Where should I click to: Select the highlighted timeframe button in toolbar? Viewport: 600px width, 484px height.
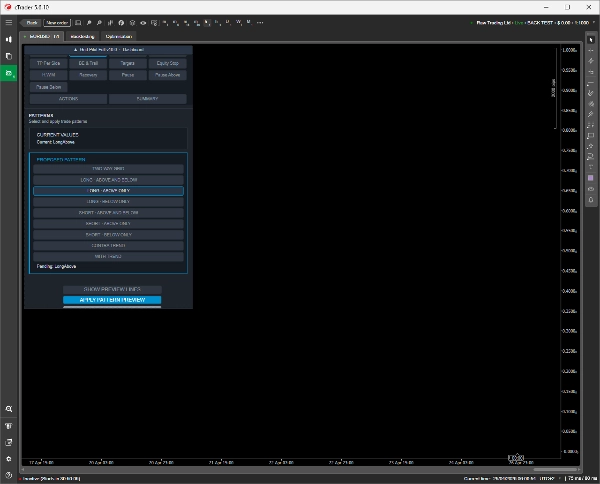[207, 23]
